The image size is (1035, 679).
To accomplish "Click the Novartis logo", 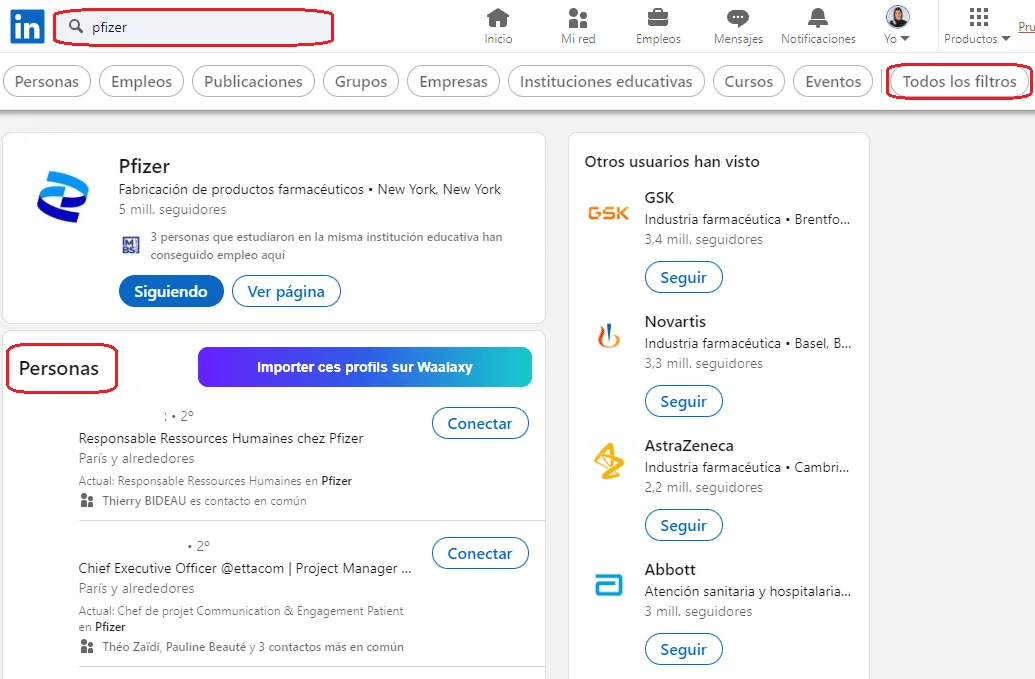I will point(608,337).
